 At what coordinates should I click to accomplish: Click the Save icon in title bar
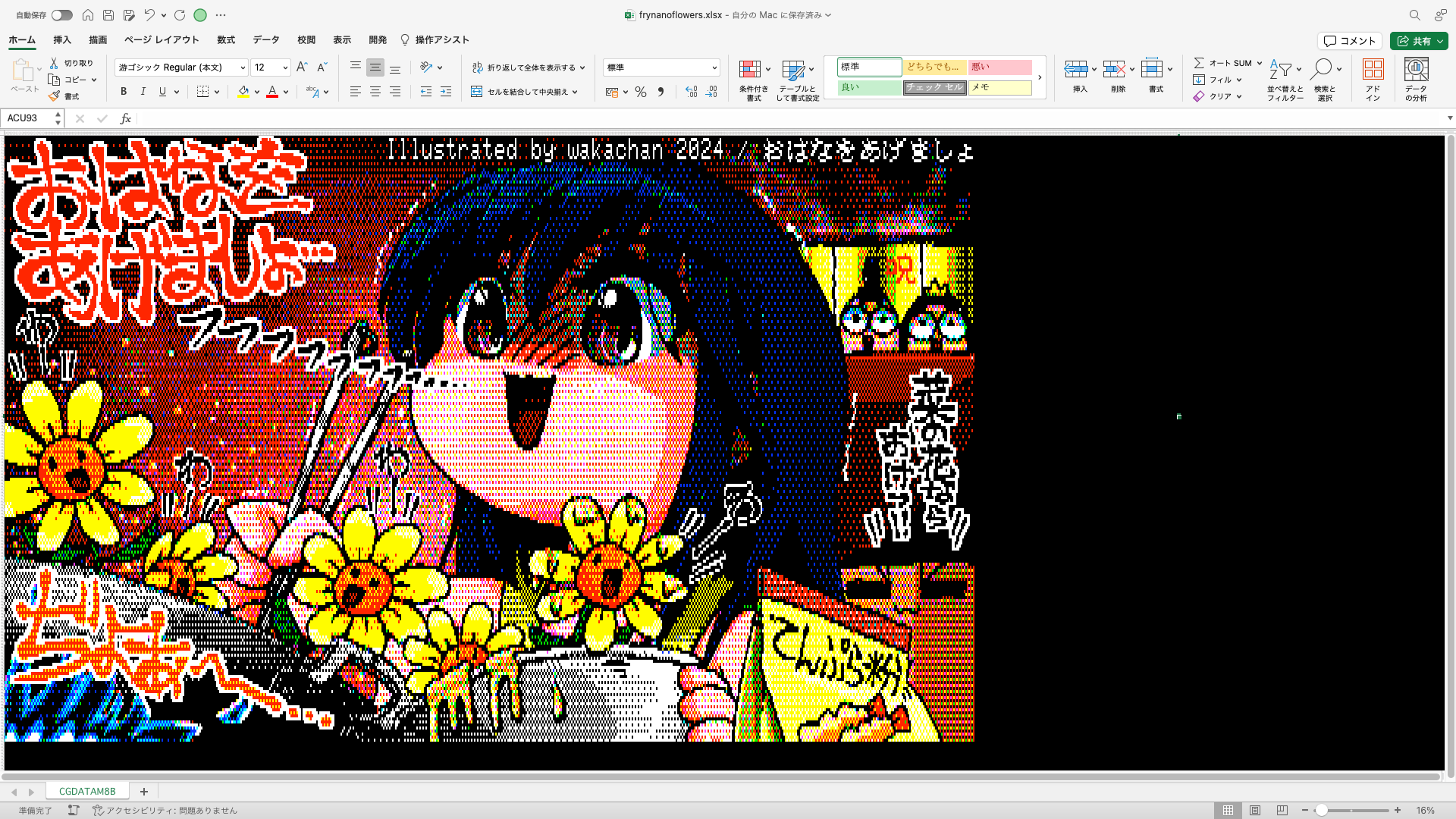[108, 15]
